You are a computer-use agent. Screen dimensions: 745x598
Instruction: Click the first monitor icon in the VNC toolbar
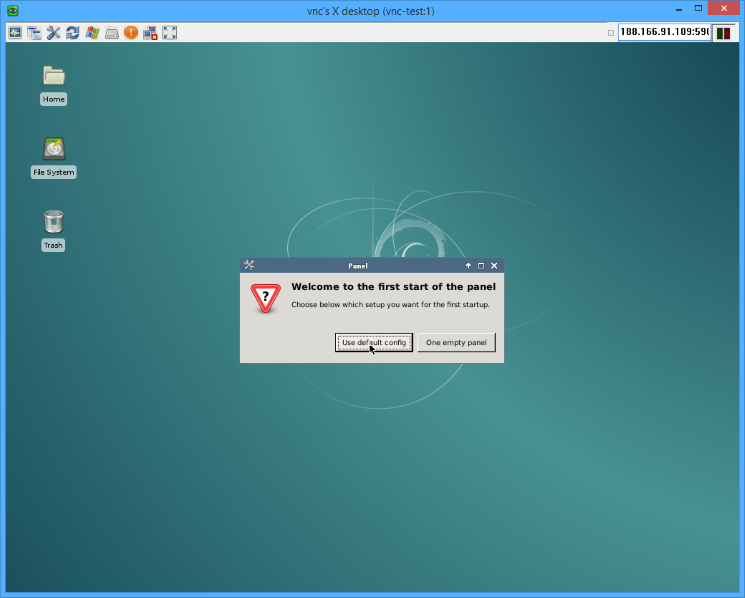15,32
